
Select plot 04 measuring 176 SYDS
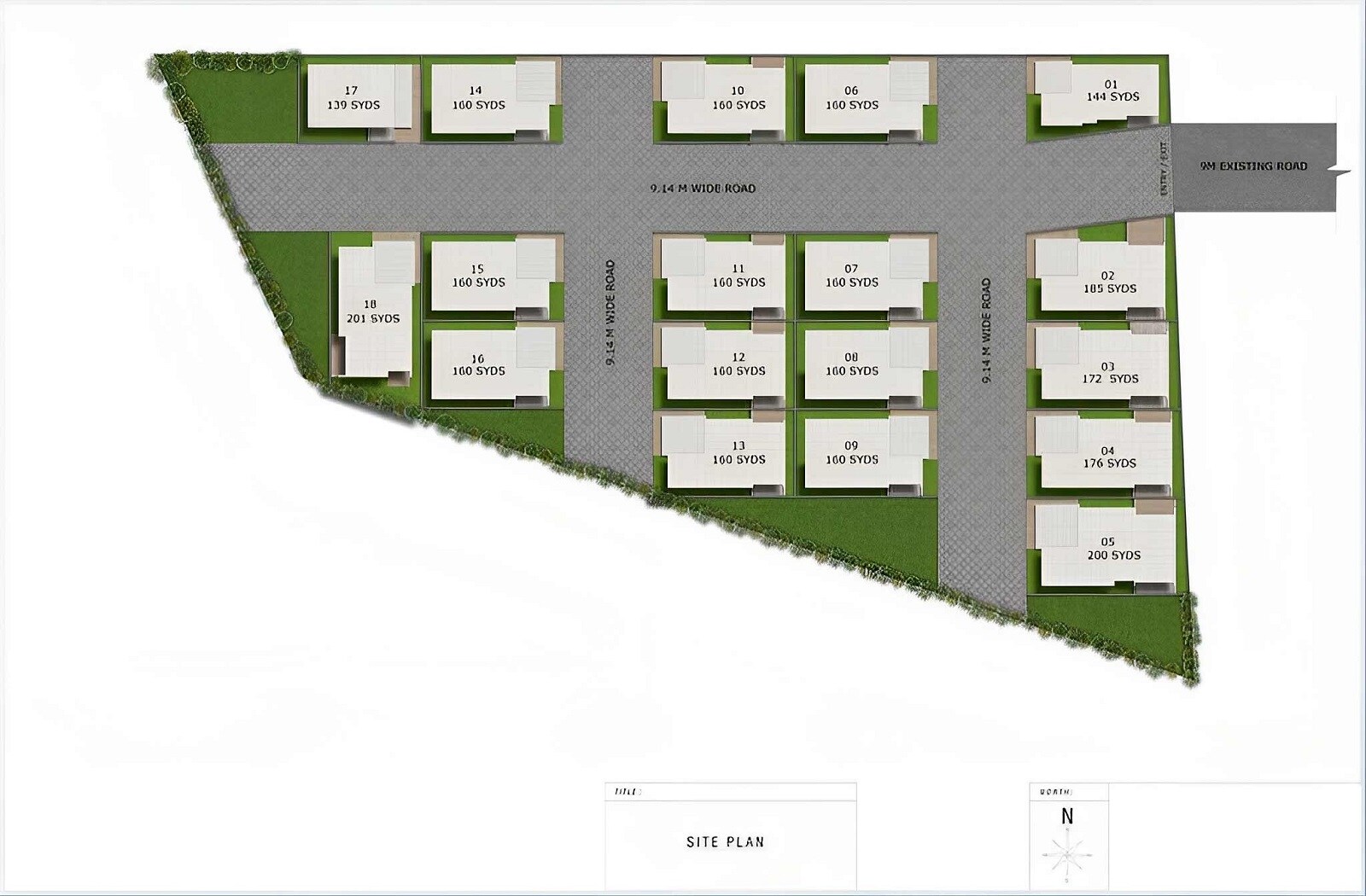click(1110, 457)
